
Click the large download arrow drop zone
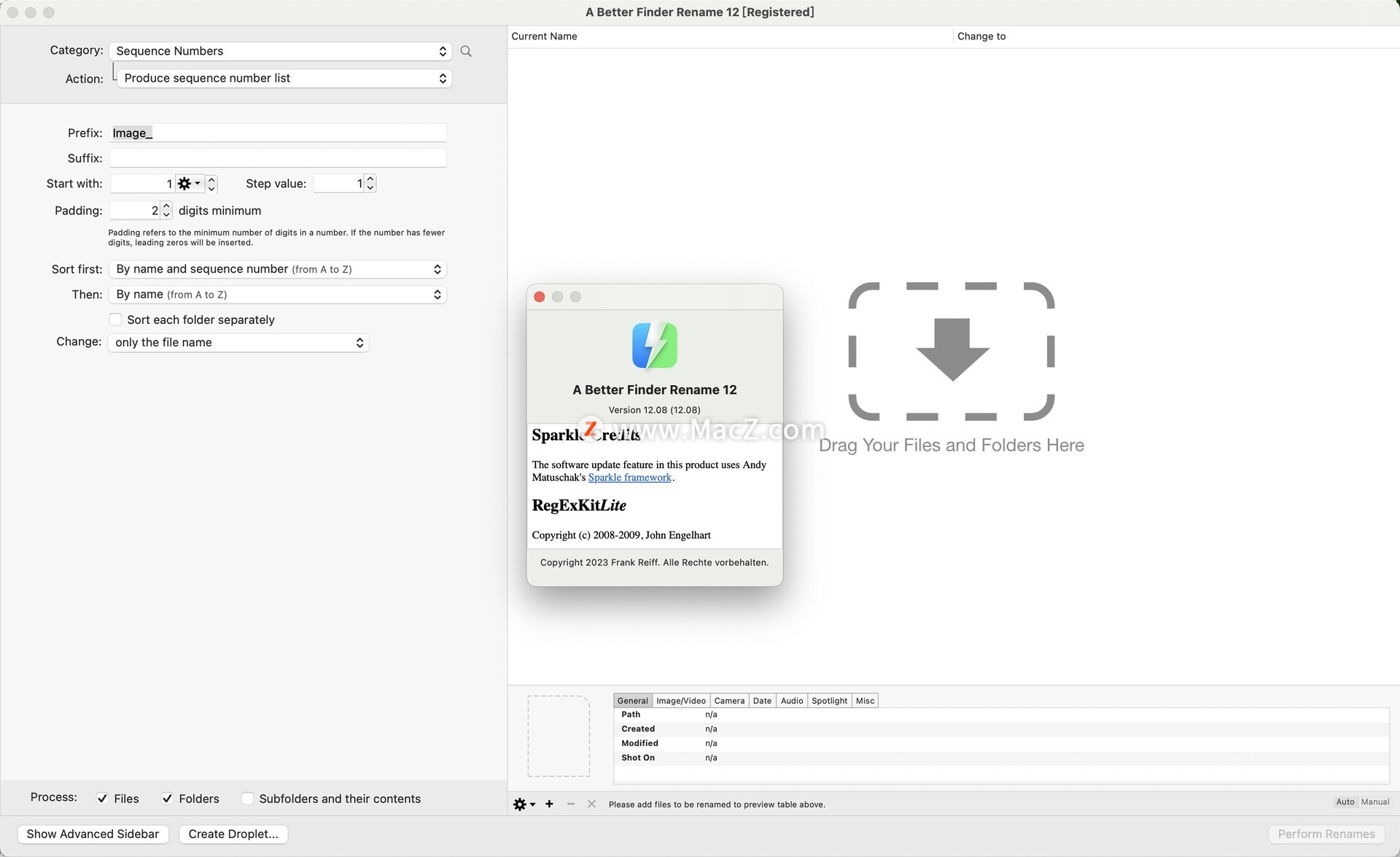coord(952,351)
